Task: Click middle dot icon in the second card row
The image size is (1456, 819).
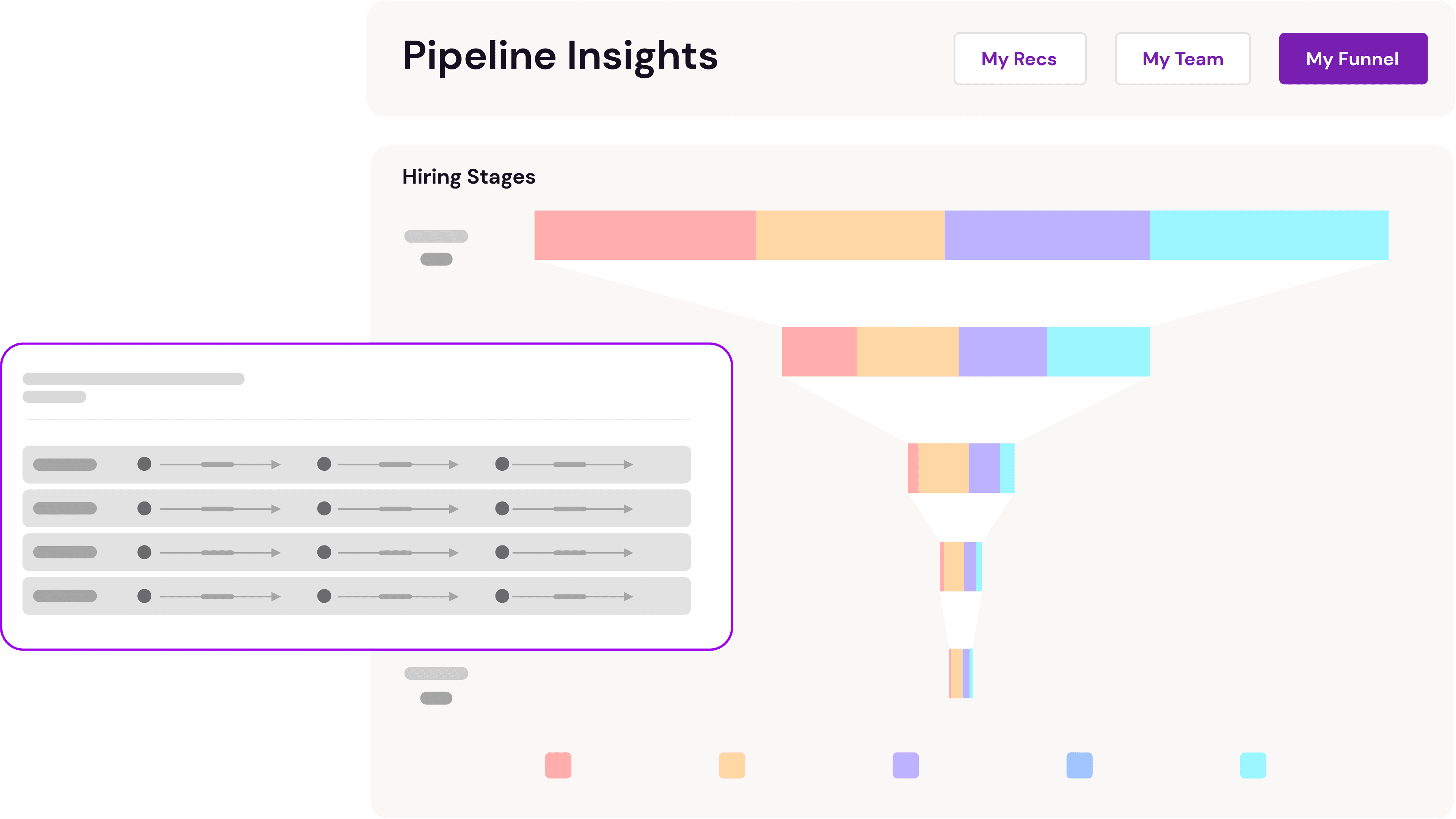Action: 324,508
